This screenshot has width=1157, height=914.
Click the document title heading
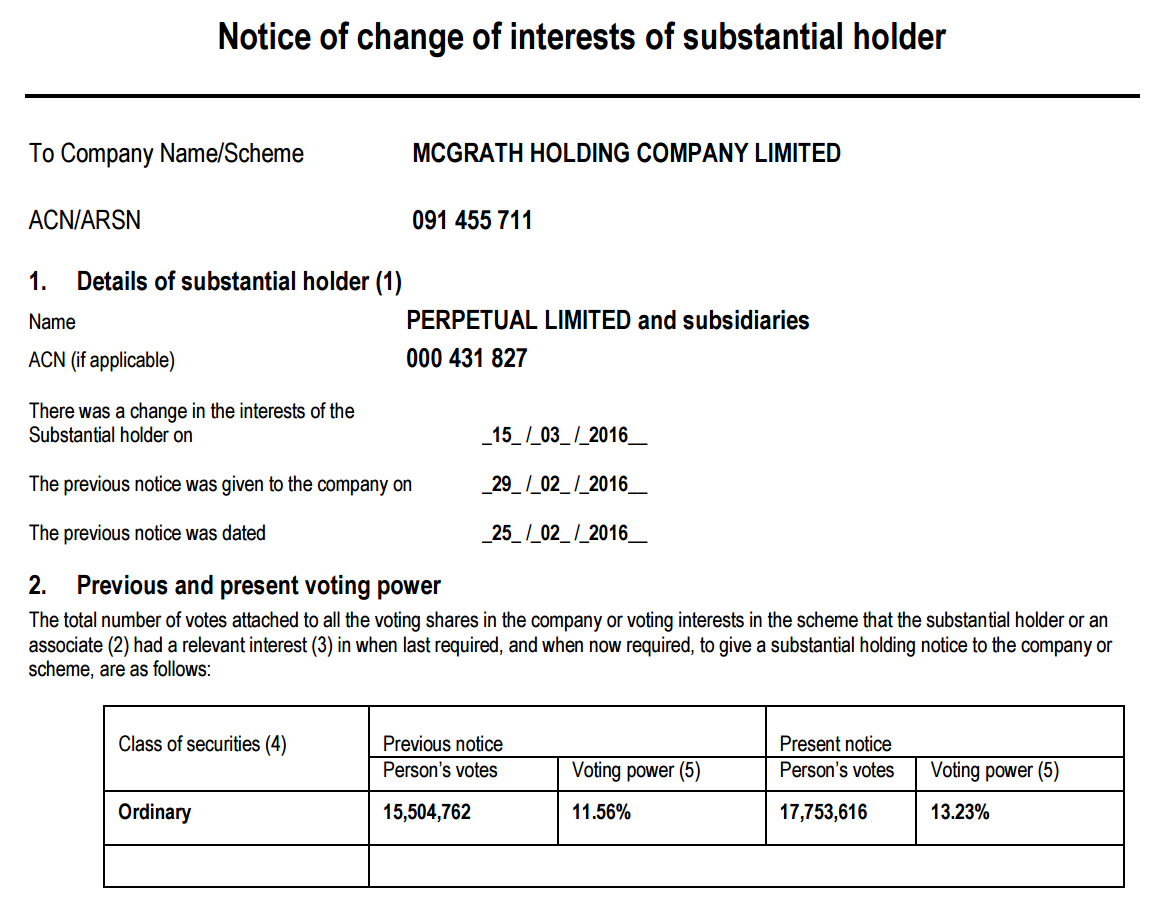pos(581,38)
